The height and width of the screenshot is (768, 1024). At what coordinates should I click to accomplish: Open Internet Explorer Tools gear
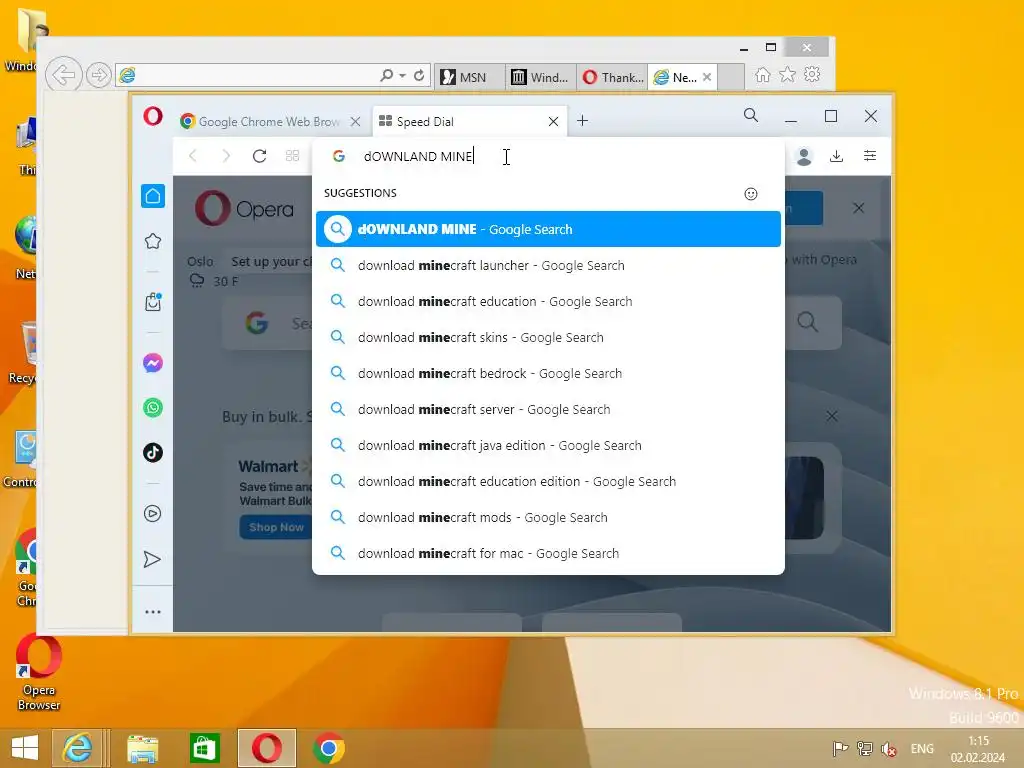tap(812, 74)
